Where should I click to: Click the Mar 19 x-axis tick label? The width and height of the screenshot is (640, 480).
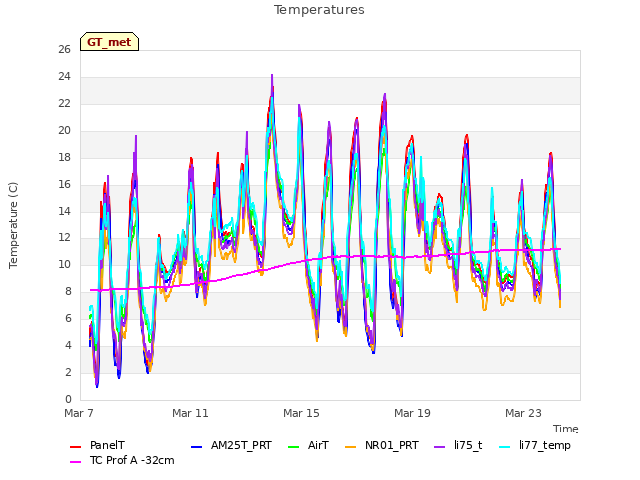click(412, 413)
